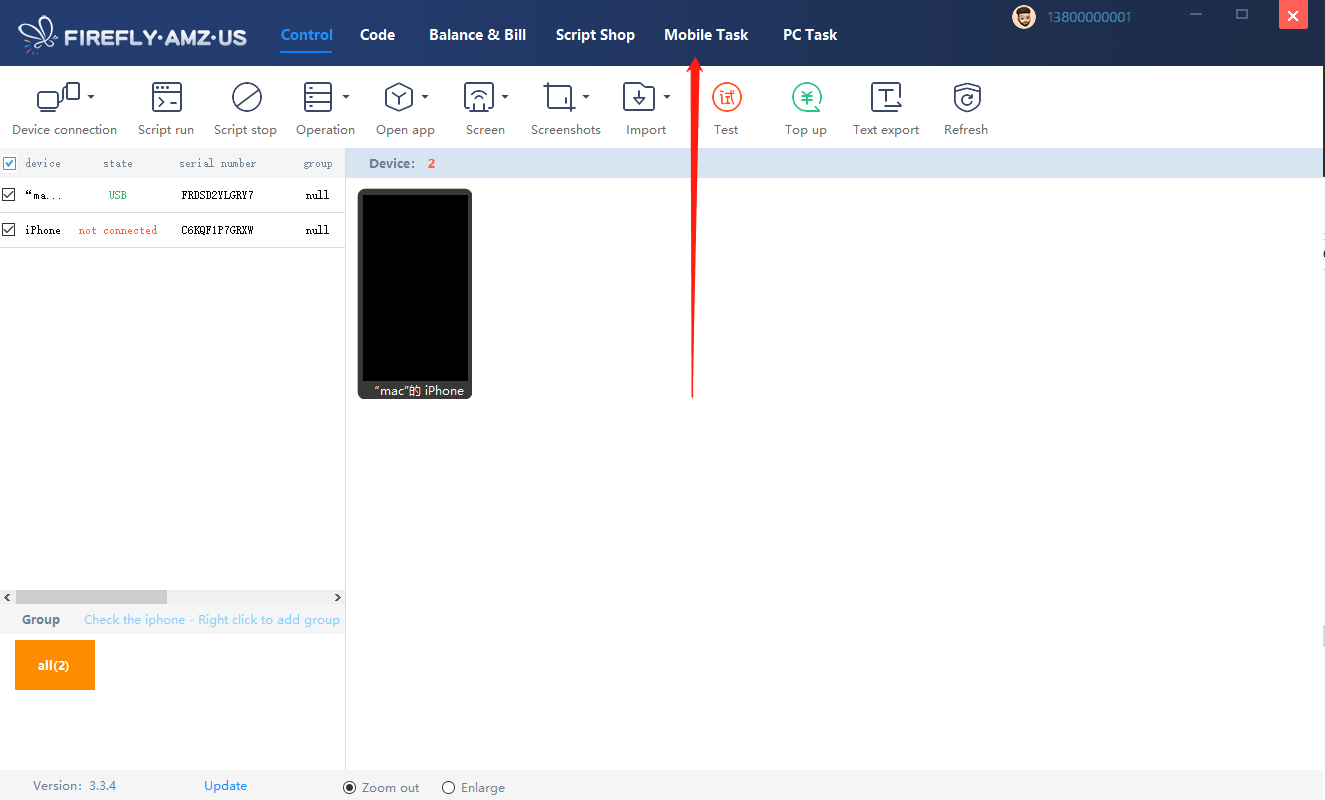Toggle the iPhone device checkbox
Screen dimensions: 1325x800
(x=9, y=229)
